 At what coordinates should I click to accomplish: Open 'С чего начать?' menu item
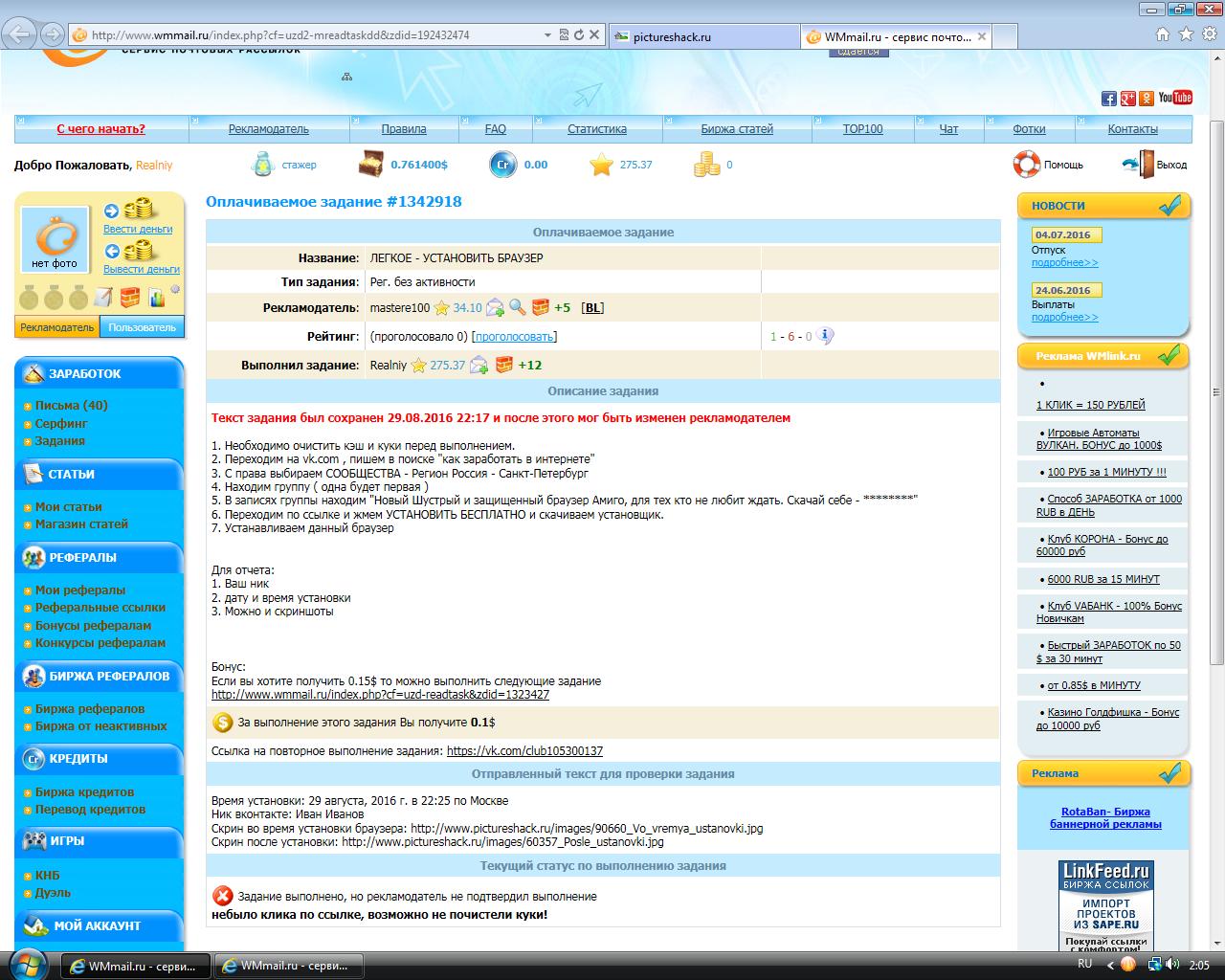(100, 128)
